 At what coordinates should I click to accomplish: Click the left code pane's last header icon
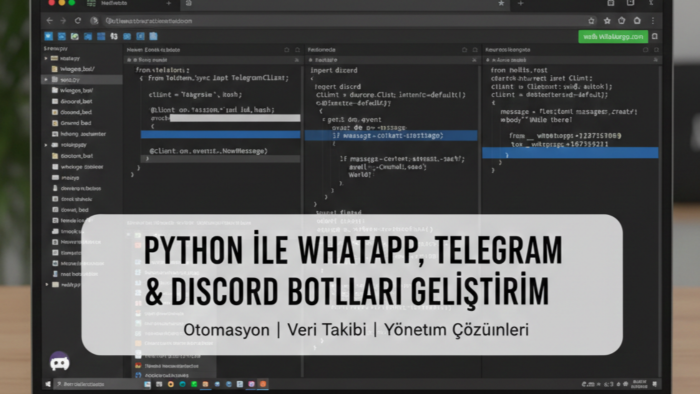point(298,50)
